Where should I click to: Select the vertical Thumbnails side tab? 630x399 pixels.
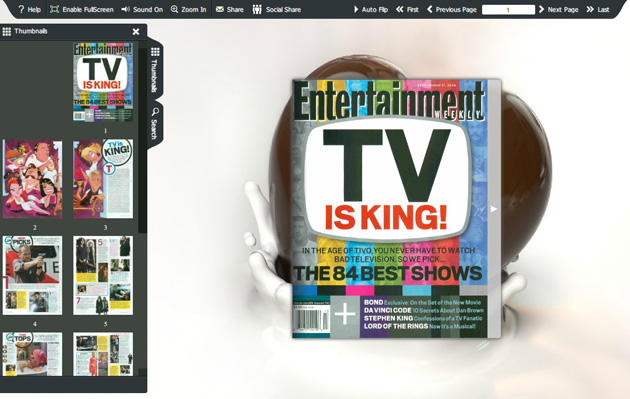(x=155, y=69)
